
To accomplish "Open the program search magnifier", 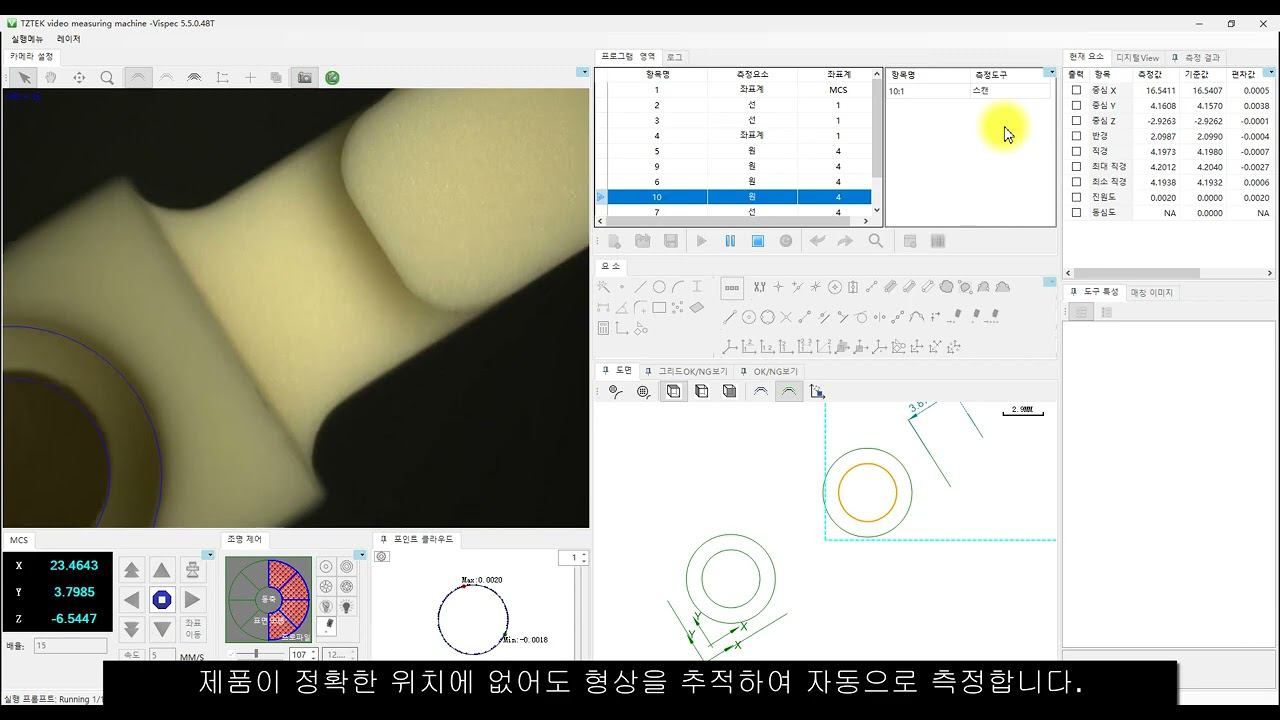I will point(875,241).
